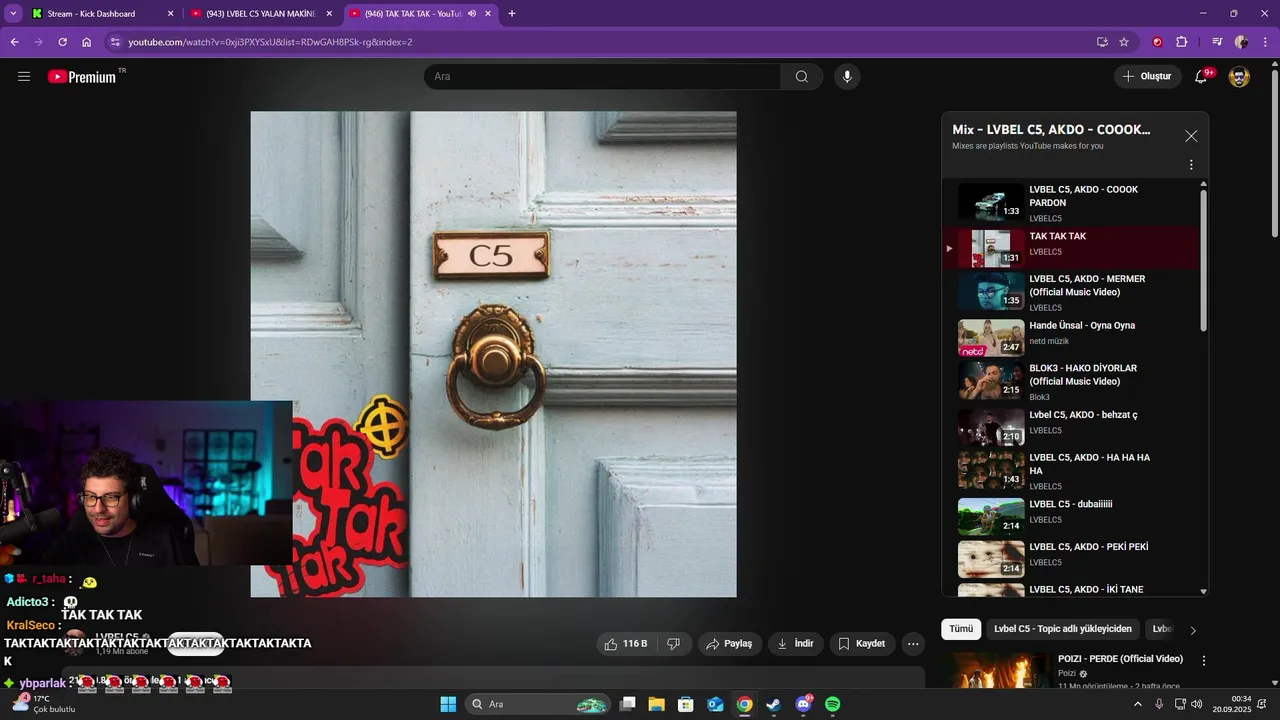Open Spotify from the taskbar
Viewport: 1280px width, 720px height.
tap(832, 704)
